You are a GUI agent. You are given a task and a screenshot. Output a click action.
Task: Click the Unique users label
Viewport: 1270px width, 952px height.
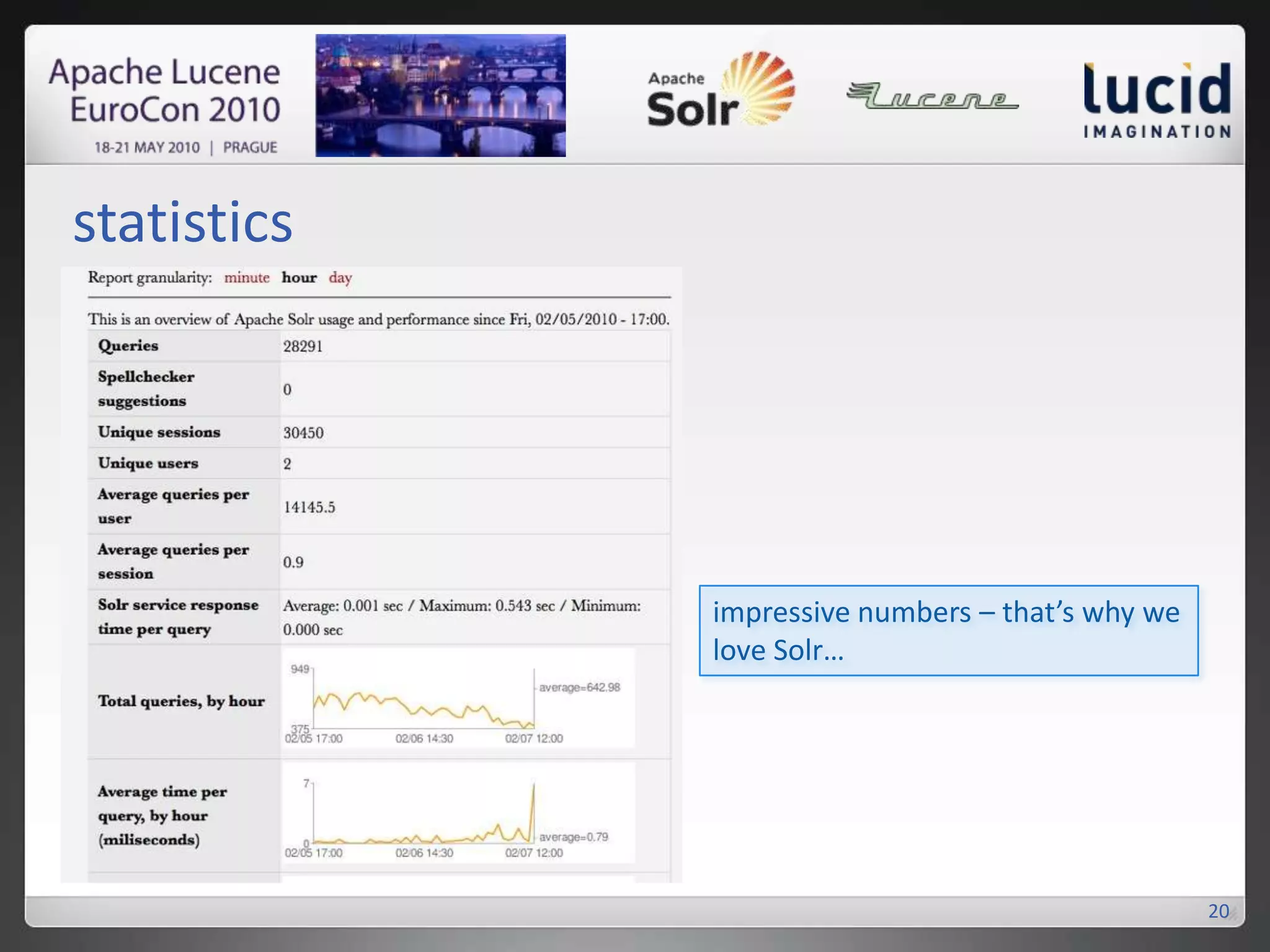[x=148, y=463]
